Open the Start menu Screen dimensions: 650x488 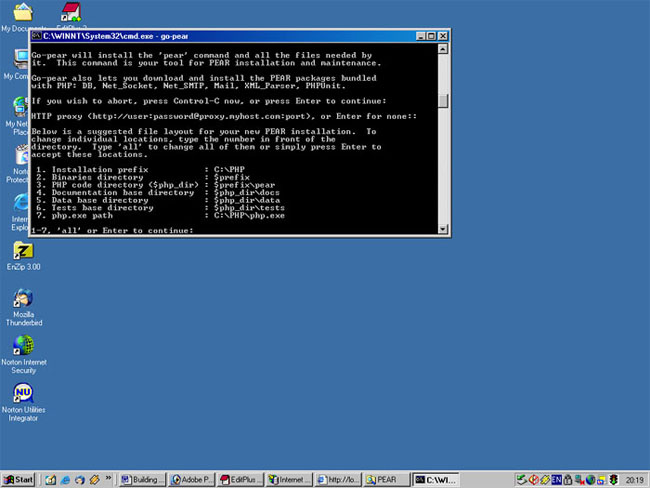click(x=18, y=479)
